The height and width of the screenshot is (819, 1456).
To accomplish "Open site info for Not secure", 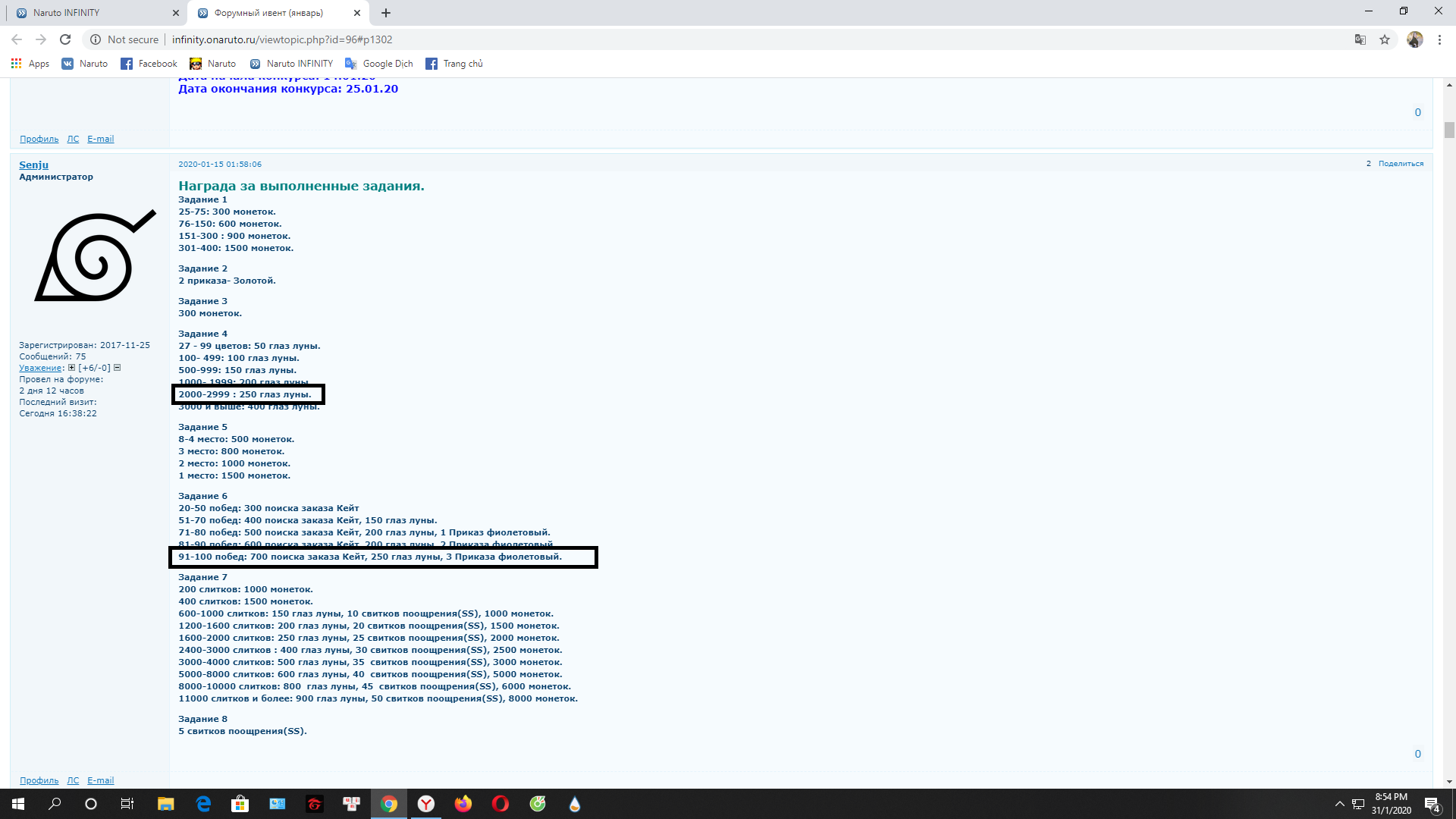I will coord(124,39).
